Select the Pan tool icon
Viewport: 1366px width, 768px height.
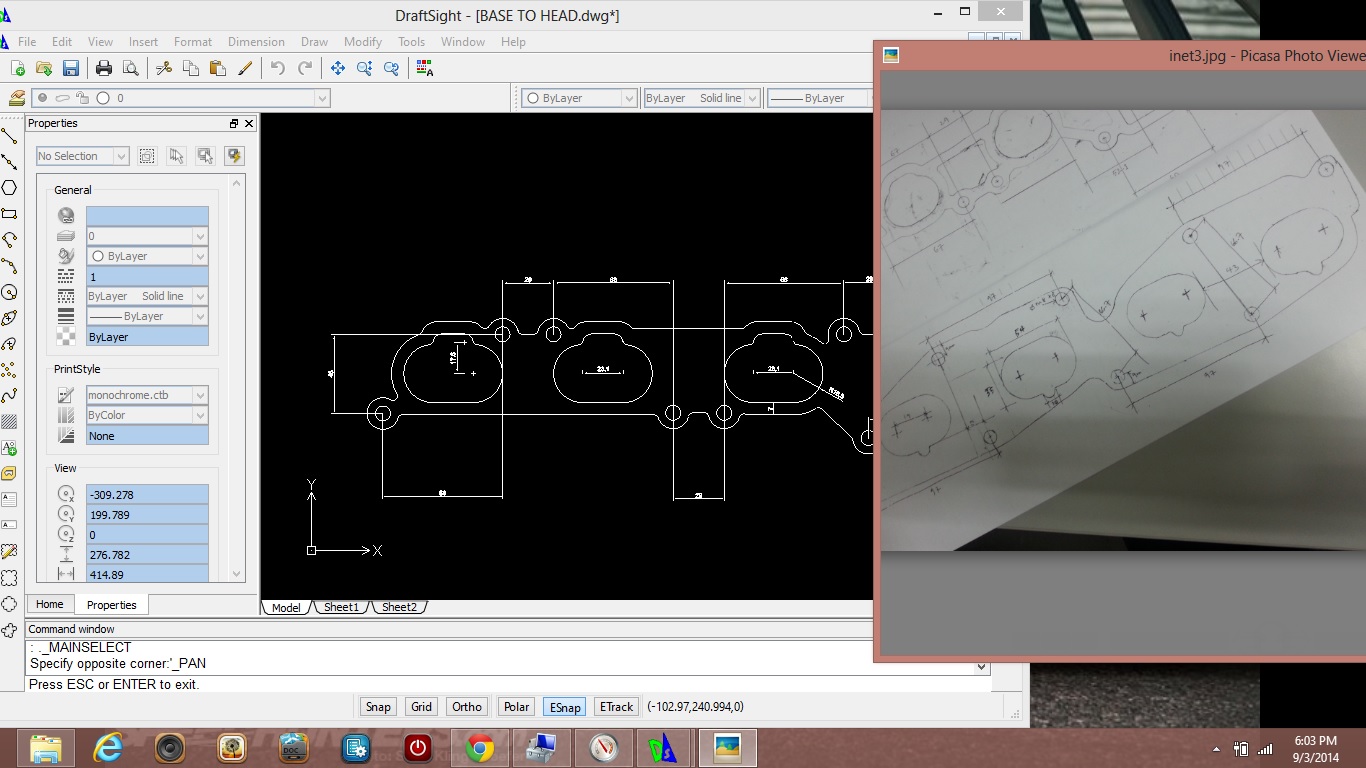pyautogui.click(x=338, y=68)
